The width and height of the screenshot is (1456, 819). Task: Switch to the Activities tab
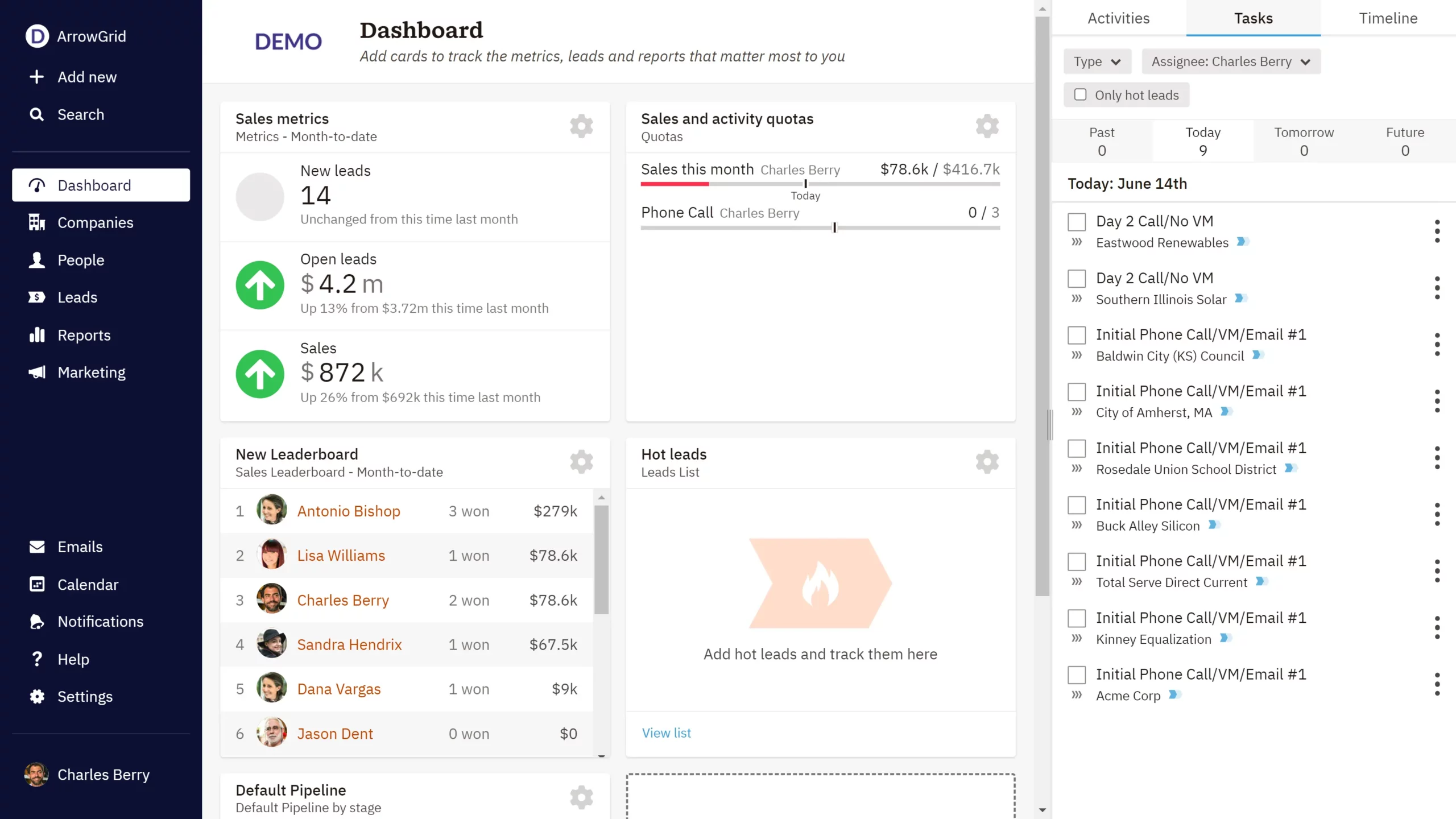[x=1118, y=18]
